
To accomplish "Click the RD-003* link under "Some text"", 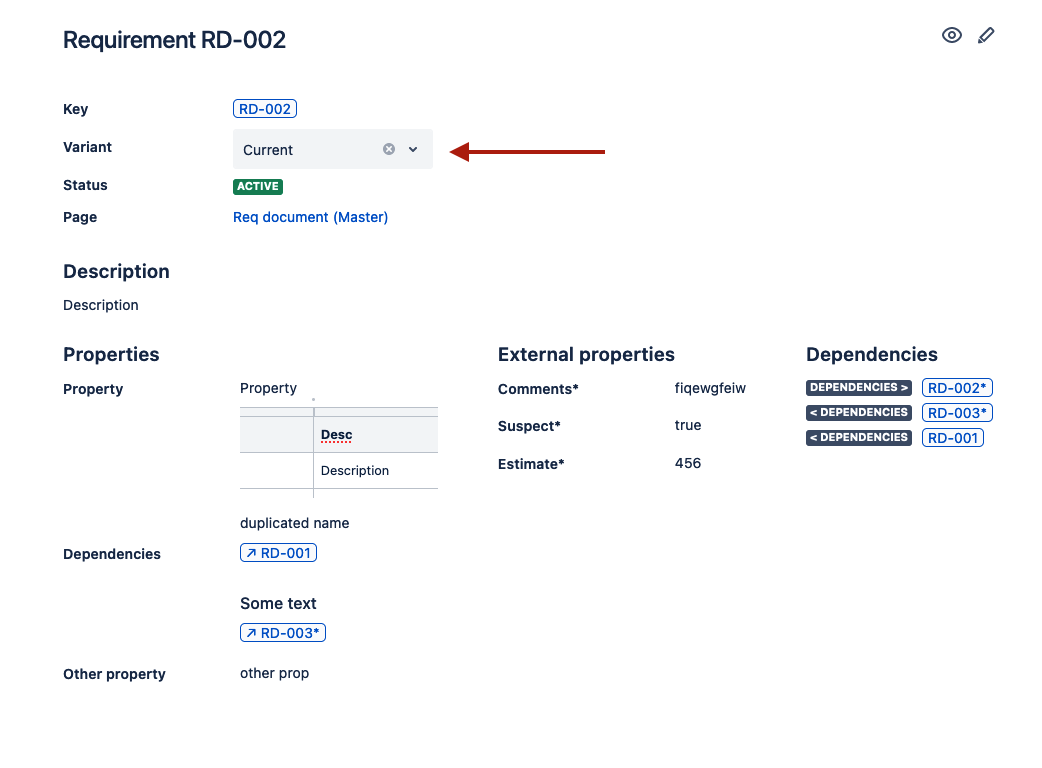I will click(283, 632).
